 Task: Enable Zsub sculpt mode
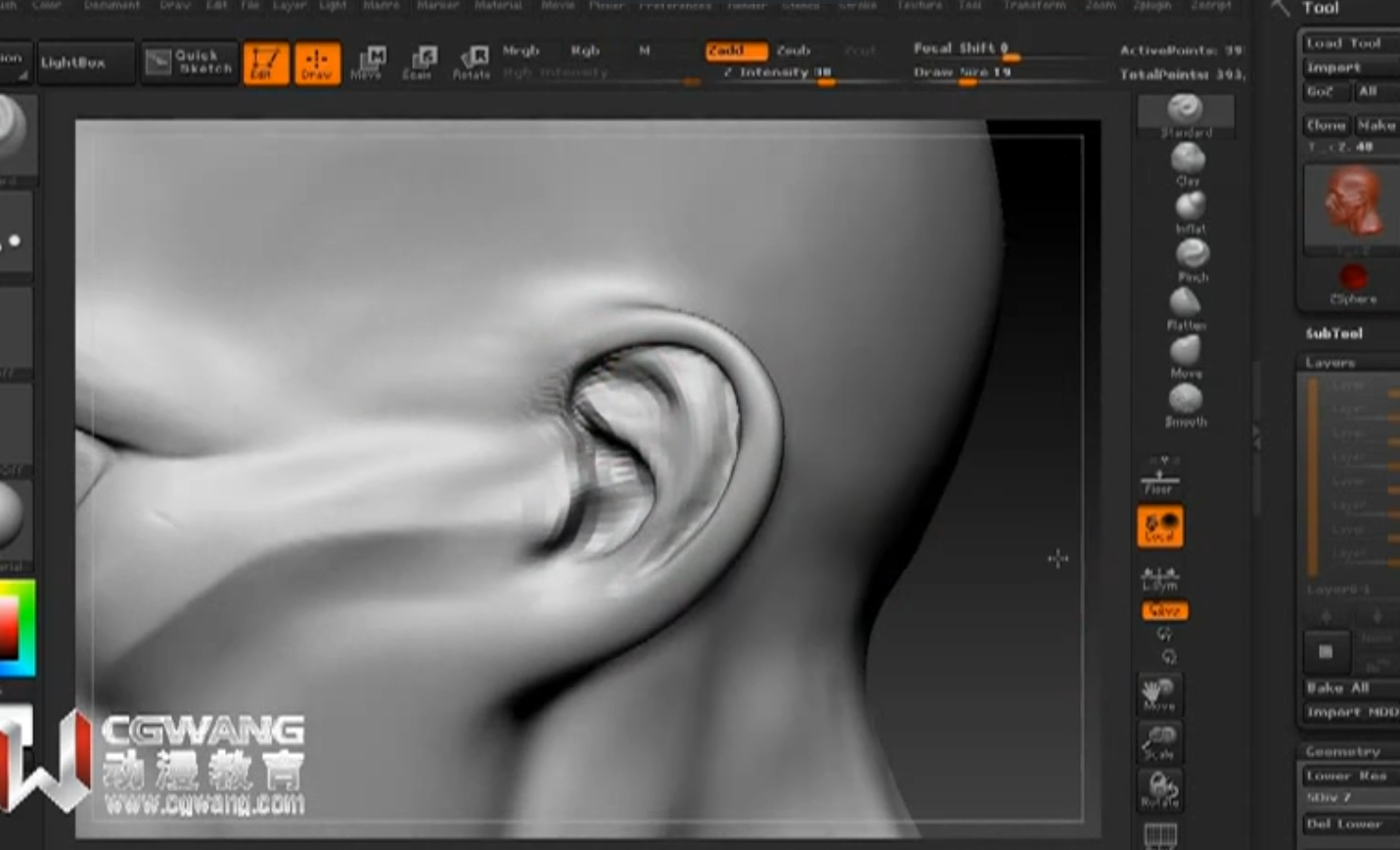click(793, 51)
